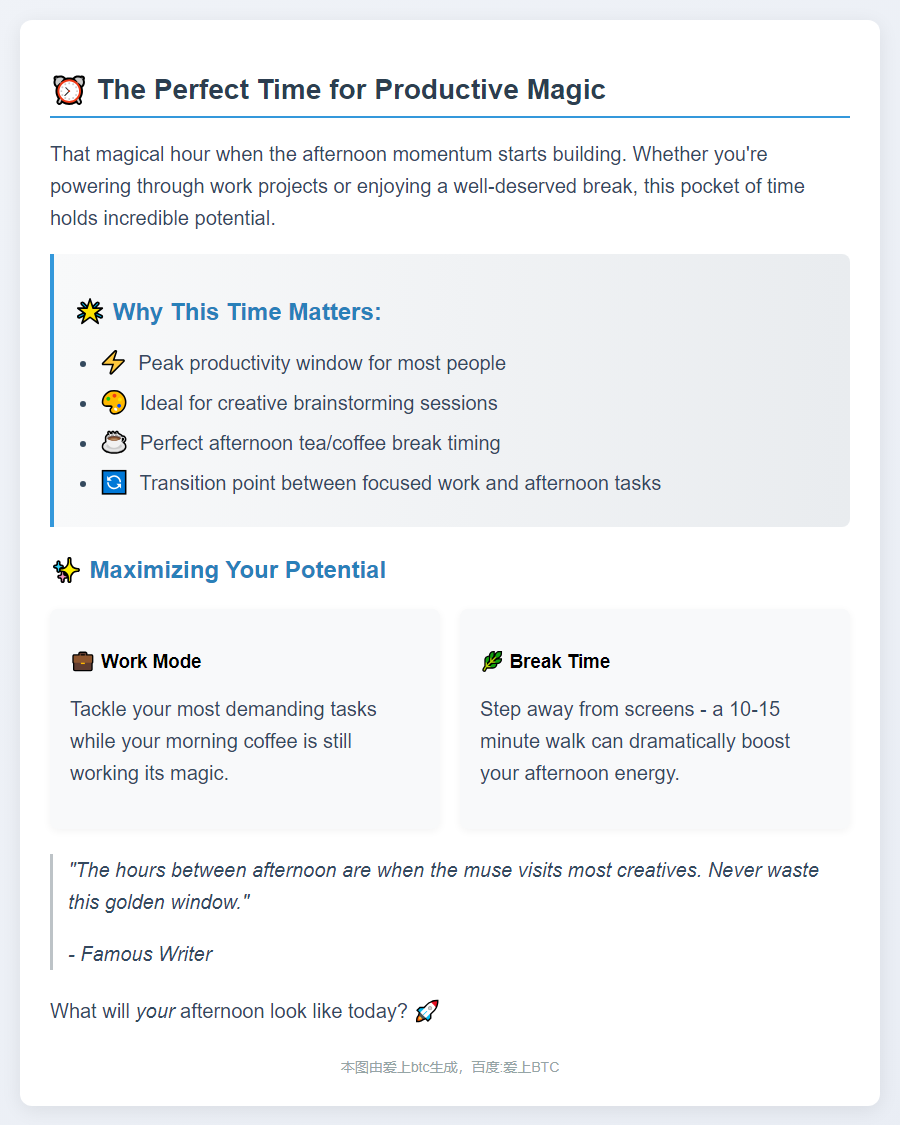Select the Work Mode card title
This screenshot has height=1125, width=900.
pyautogui.click(x=151, y=661)
